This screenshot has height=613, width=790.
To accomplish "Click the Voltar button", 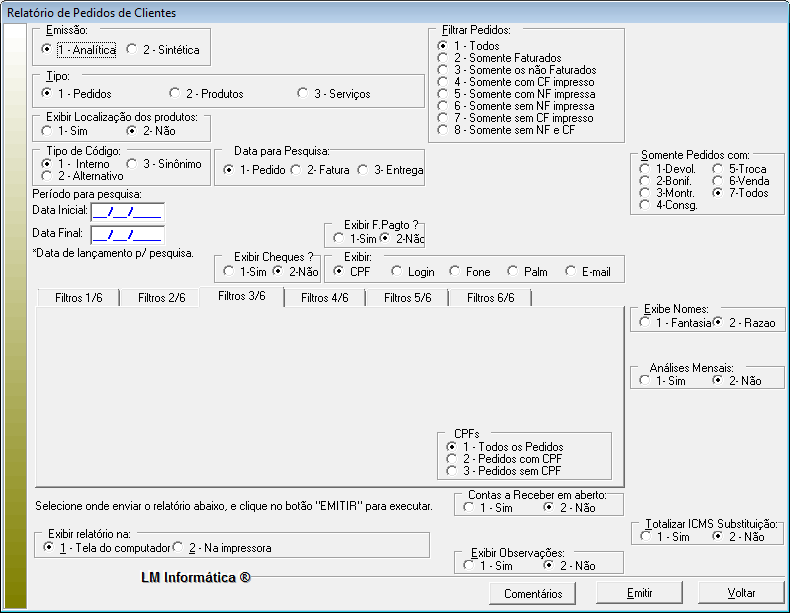I will click(x=741, y=593).
